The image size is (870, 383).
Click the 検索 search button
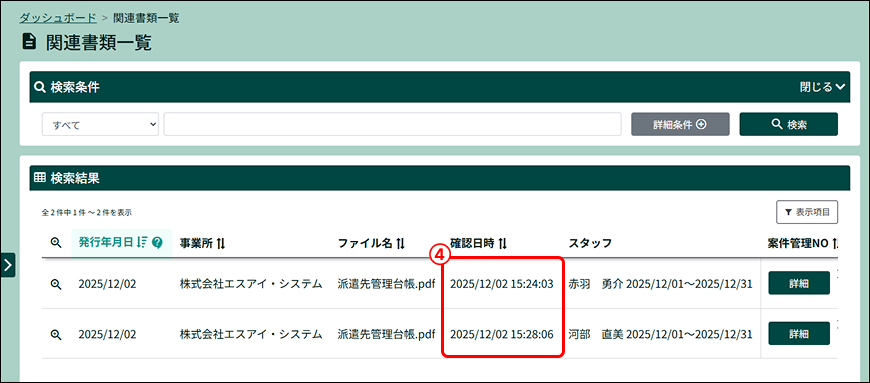[788, 124]
